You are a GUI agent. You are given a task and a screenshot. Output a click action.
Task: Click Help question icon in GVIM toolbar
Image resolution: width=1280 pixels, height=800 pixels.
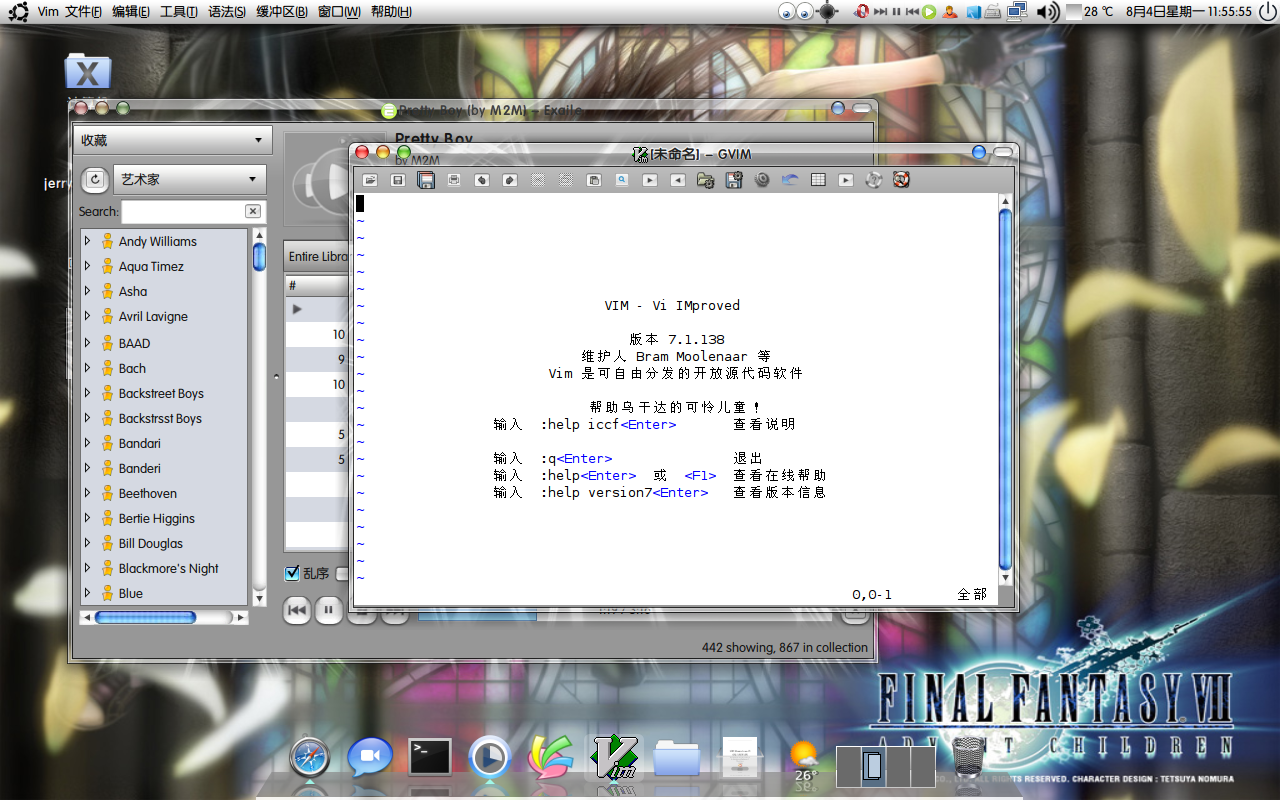click(874, 180)
